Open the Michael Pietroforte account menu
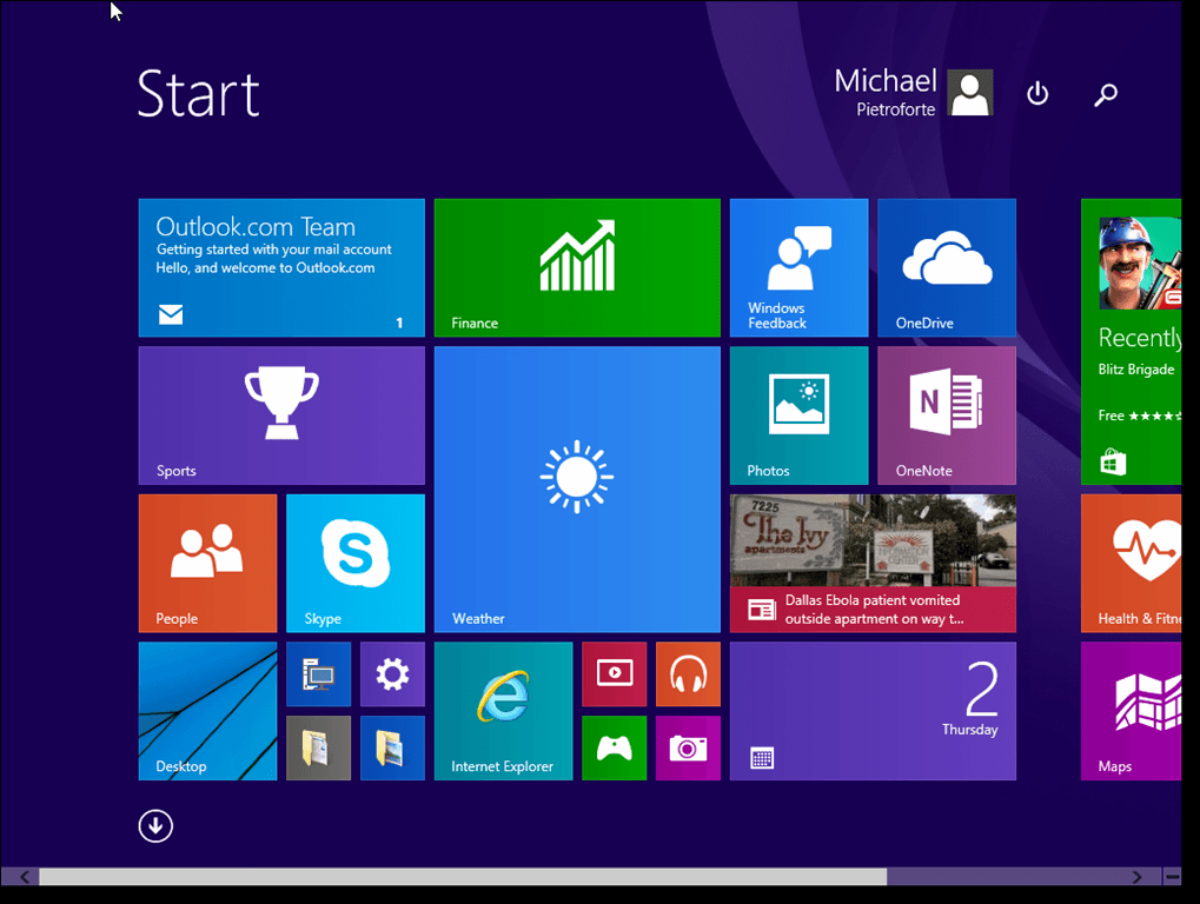The width and height of the screenshot is (1200, 904). pyautogui.click(x=912, y=93)
